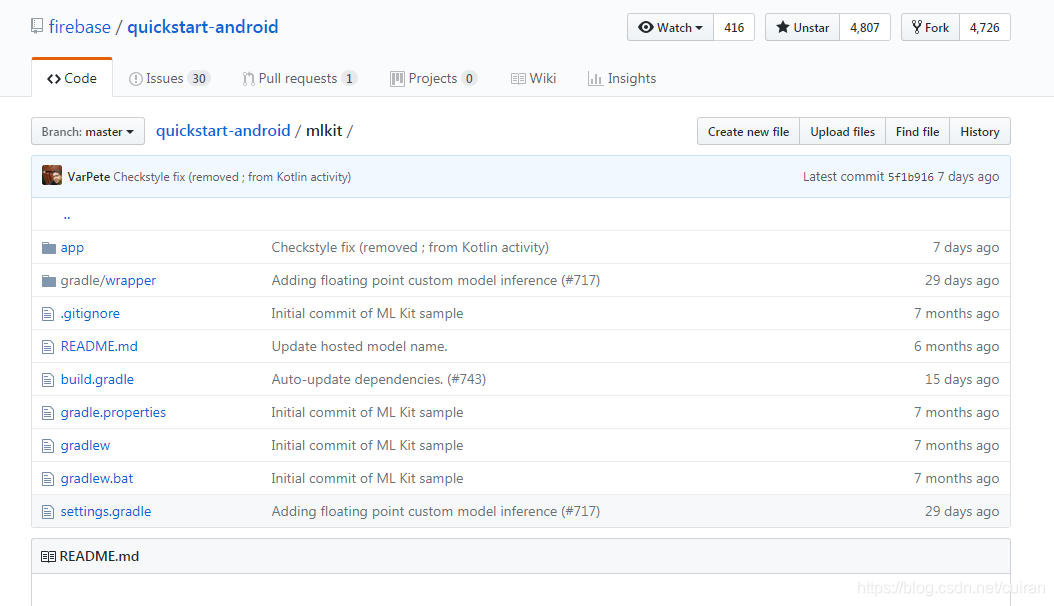
Task: Expand the Branch: master dropdown
Action: tap(88, 132)
